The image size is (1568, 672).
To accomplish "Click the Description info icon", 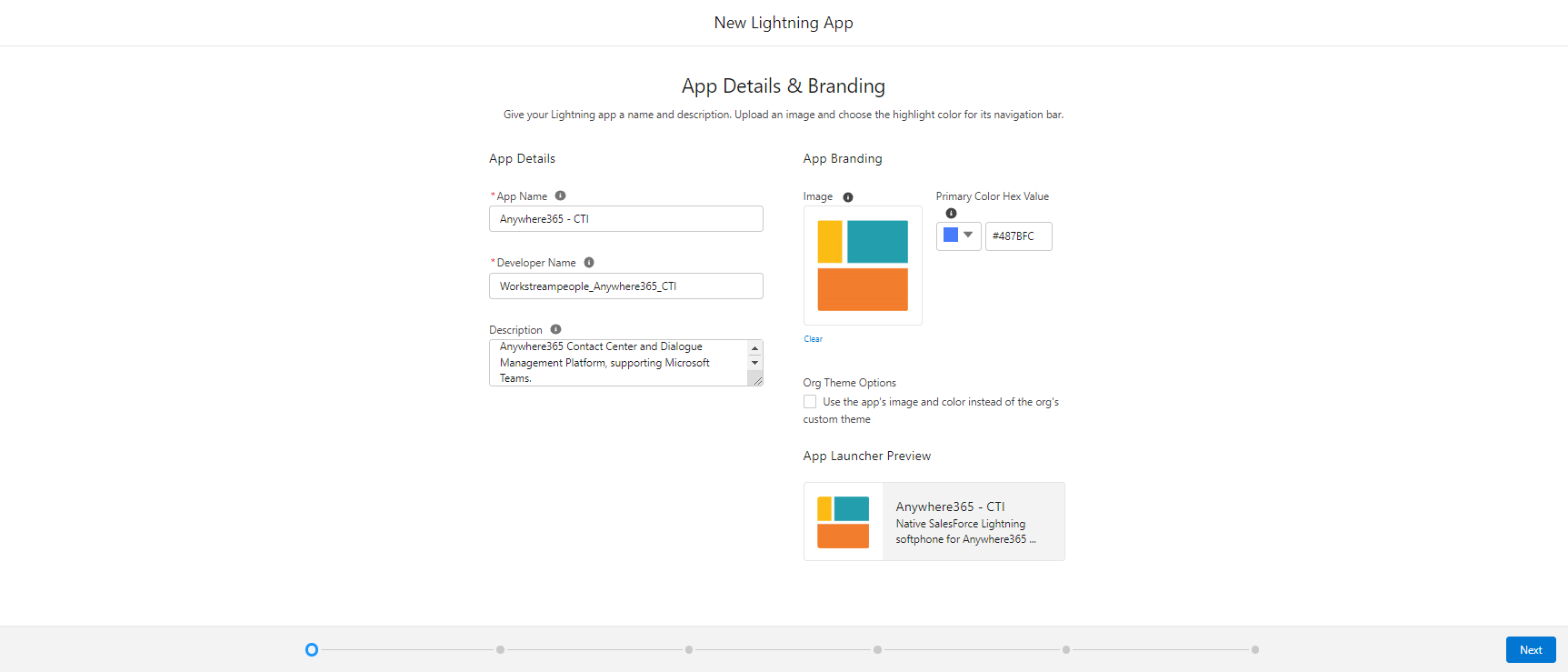I will (x=555, y=329).
